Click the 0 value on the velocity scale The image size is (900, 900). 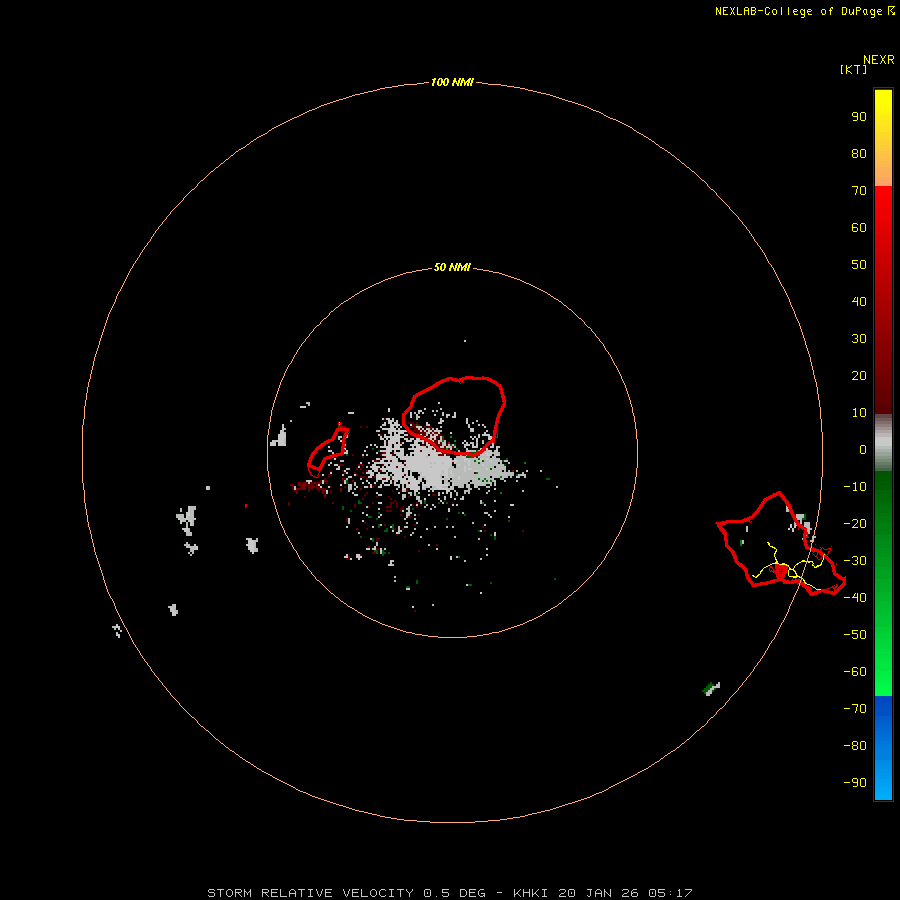[863, 449]
